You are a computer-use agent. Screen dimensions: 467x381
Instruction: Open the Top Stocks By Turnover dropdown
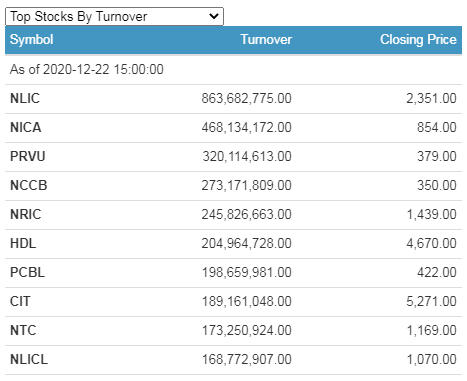click(114, 16)
